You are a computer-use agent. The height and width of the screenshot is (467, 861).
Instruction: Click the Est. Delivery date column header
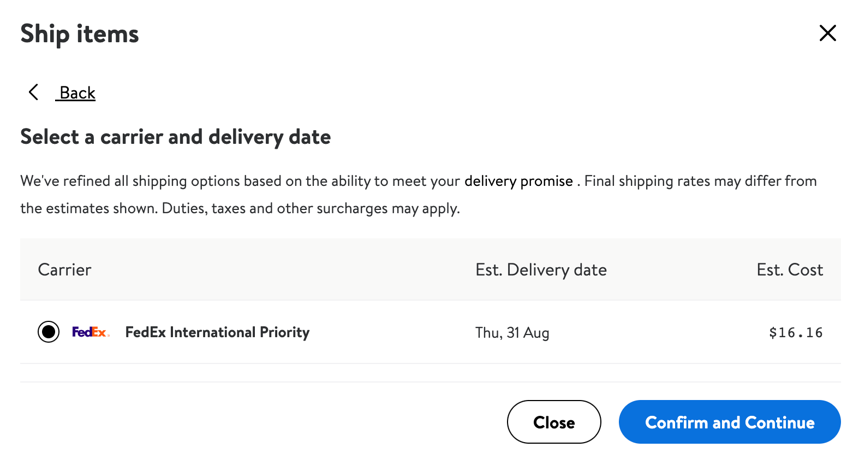541,270
